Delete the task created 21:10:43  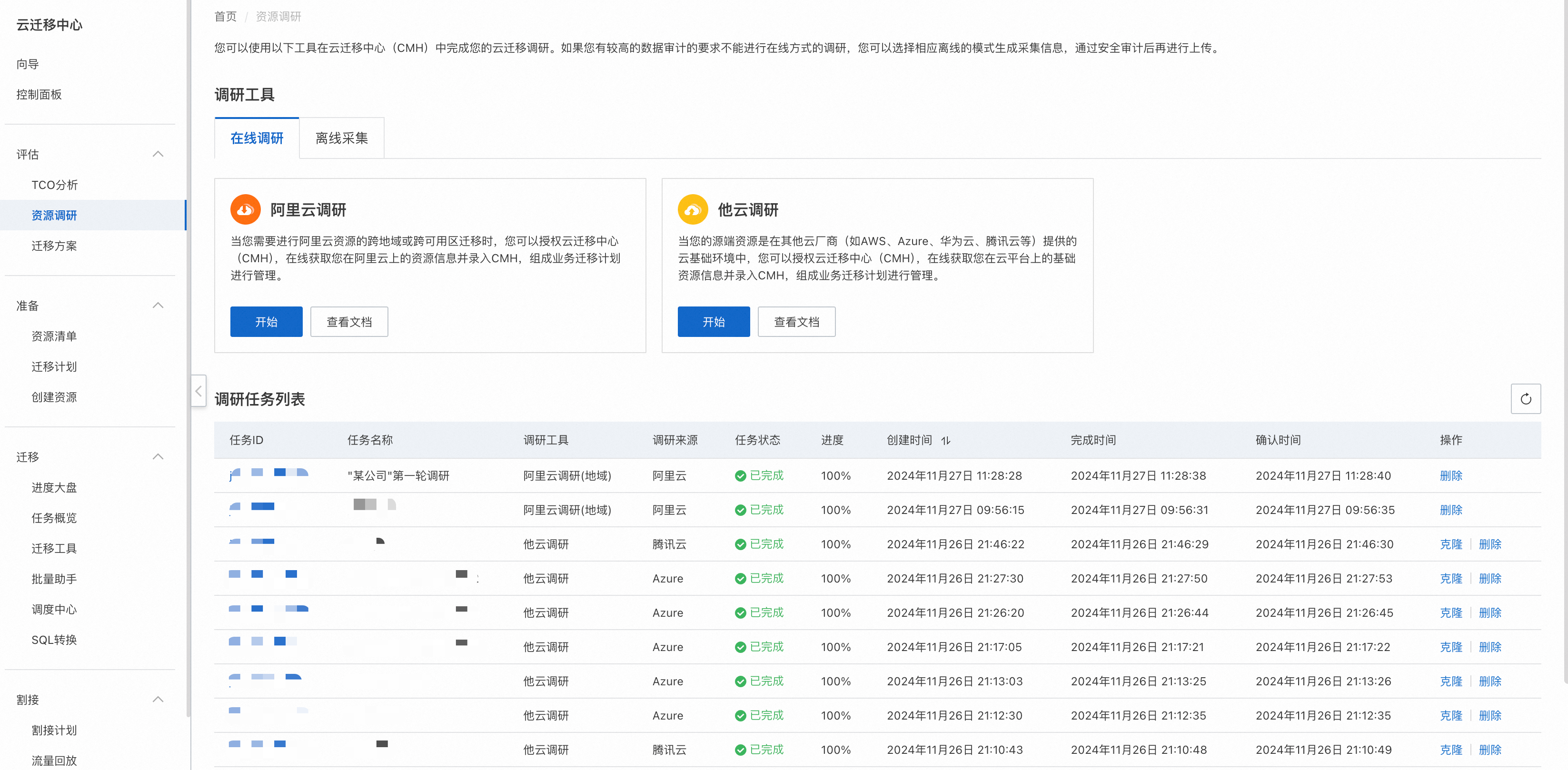click(x=1490, y=750)
